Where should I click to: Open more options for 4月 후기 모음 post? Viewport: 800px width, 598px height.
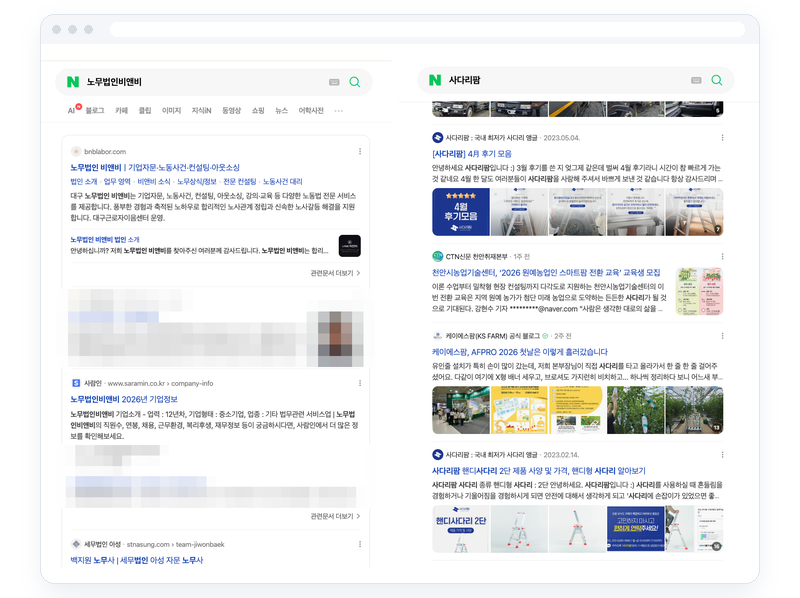(722, 138)
